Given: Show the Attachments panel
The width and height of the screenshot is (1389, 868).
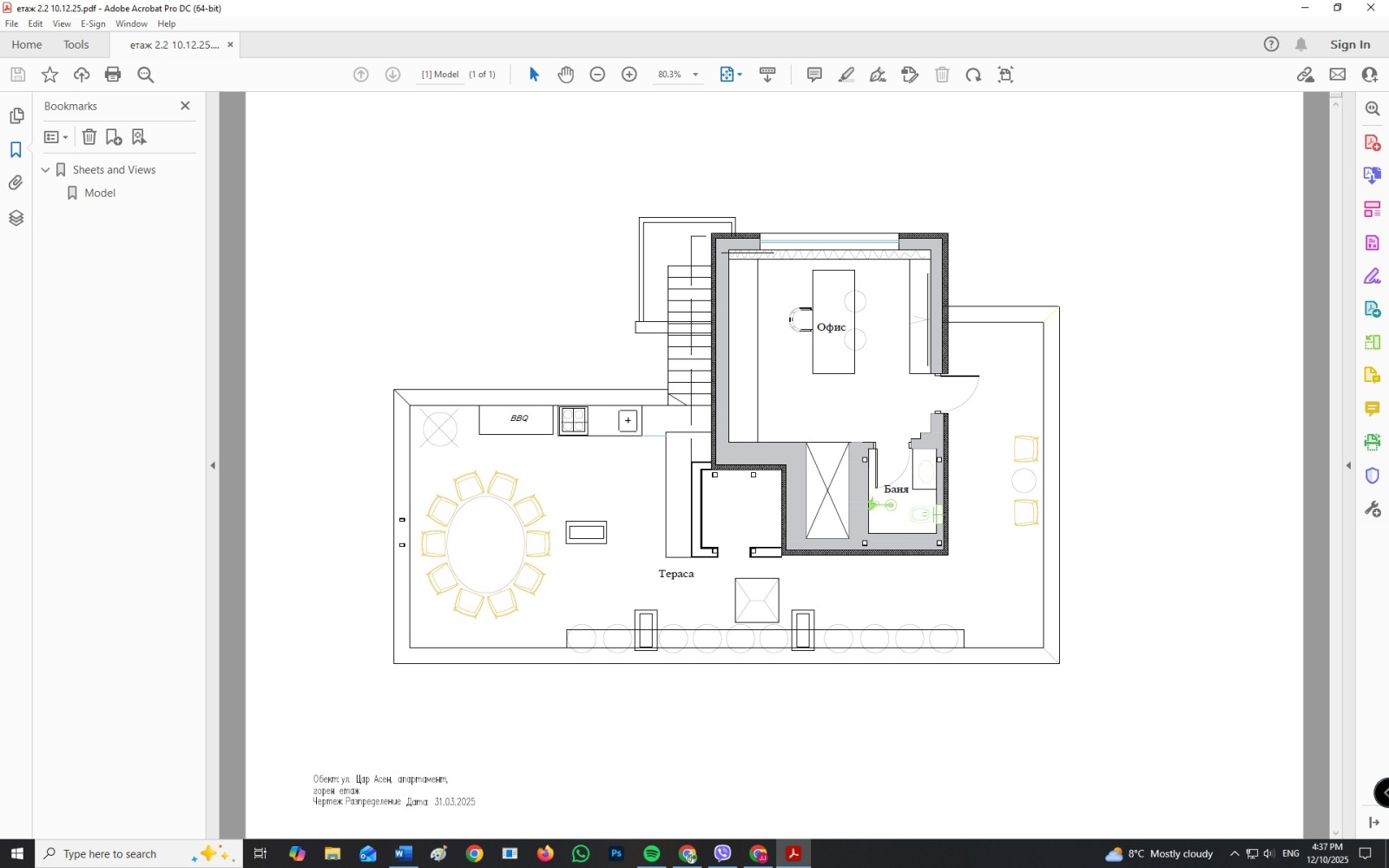Looking at the screenshot, I should pyautogui.click(x=16, y=183).
